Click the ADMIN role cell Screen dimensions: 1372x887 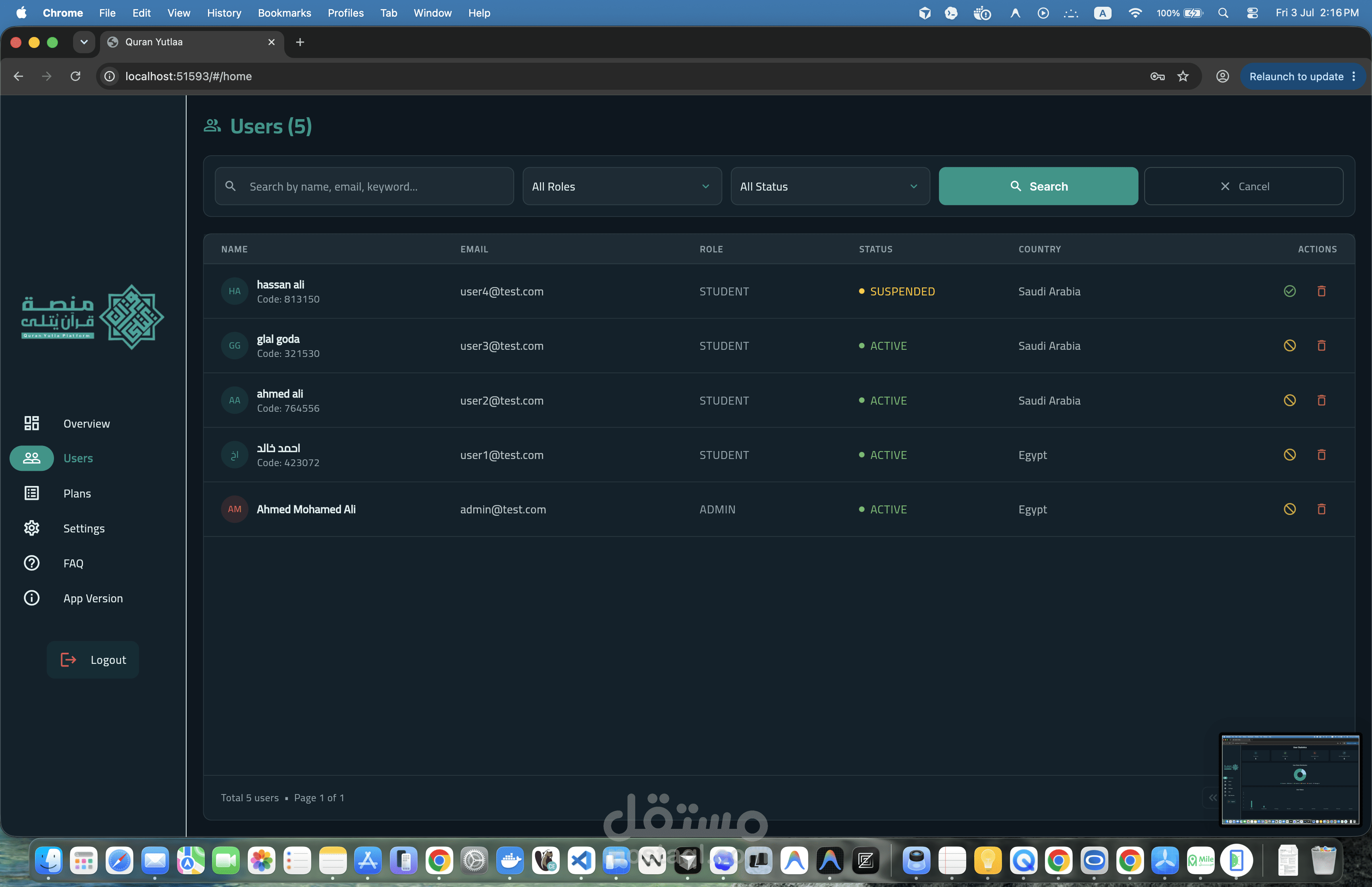pos(717,509)
